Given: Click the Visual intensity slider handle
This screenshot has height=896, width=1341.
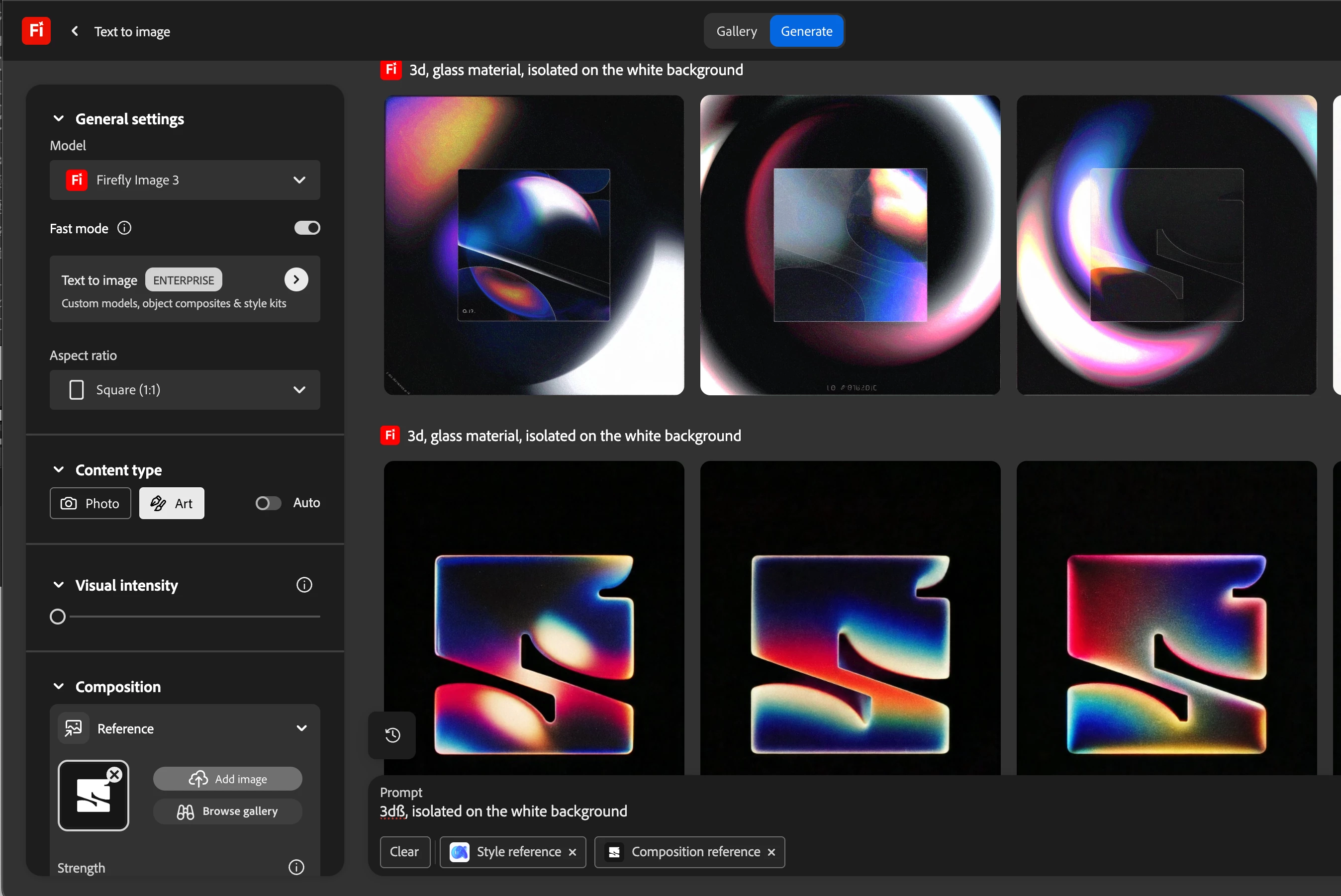Looking at the screenshot, I should click(58, 617).
